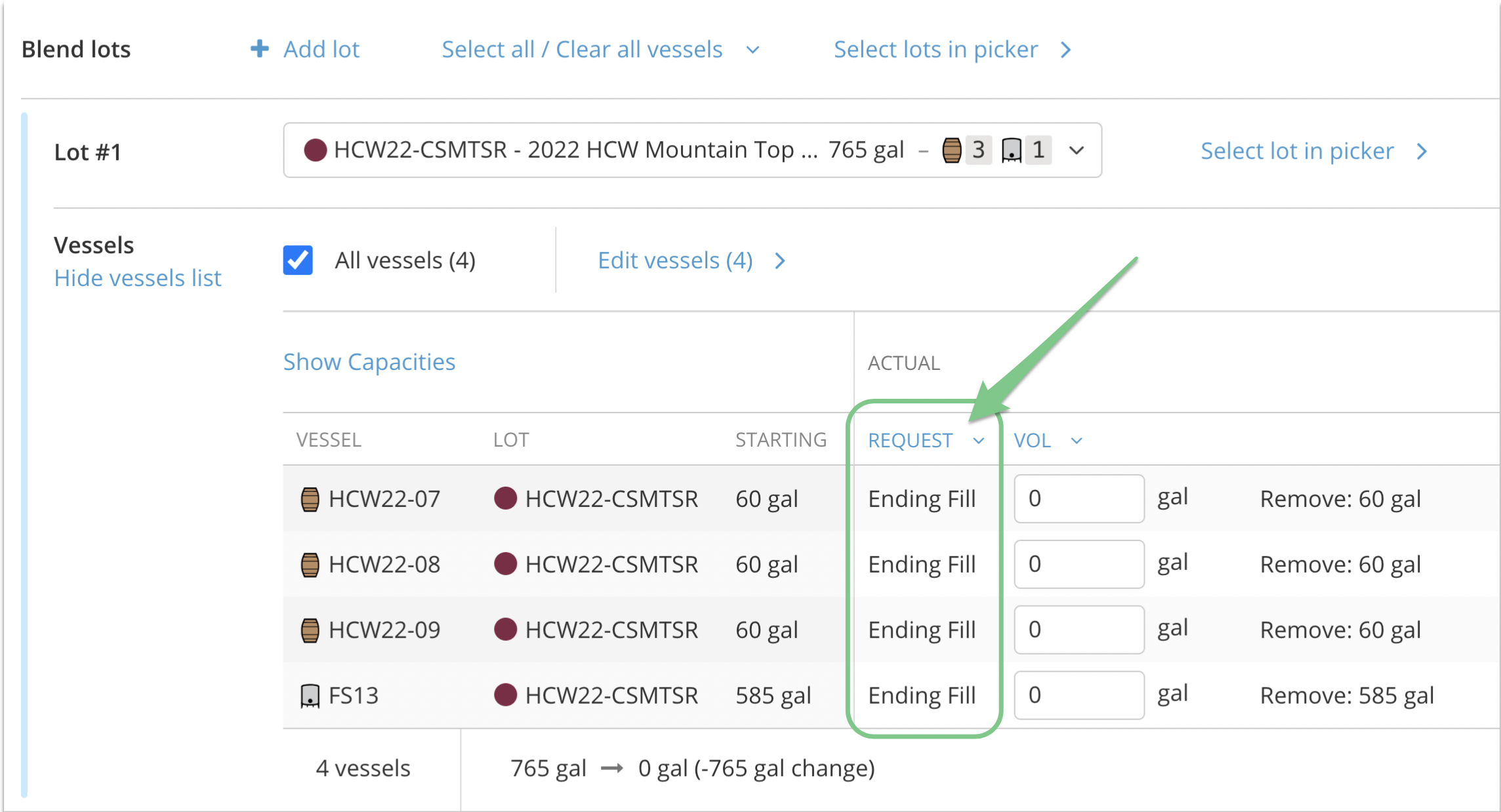Click the chevron arrow beside Select lots in picker

tap(1066, 50)
